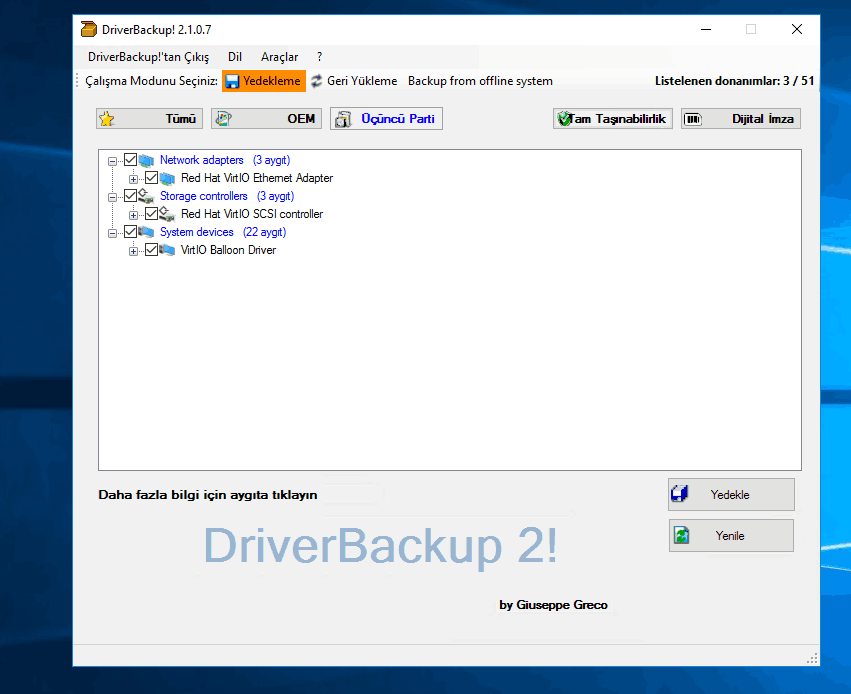Select the Red Hat VirtIO SCSI controller row

(252, 214)
